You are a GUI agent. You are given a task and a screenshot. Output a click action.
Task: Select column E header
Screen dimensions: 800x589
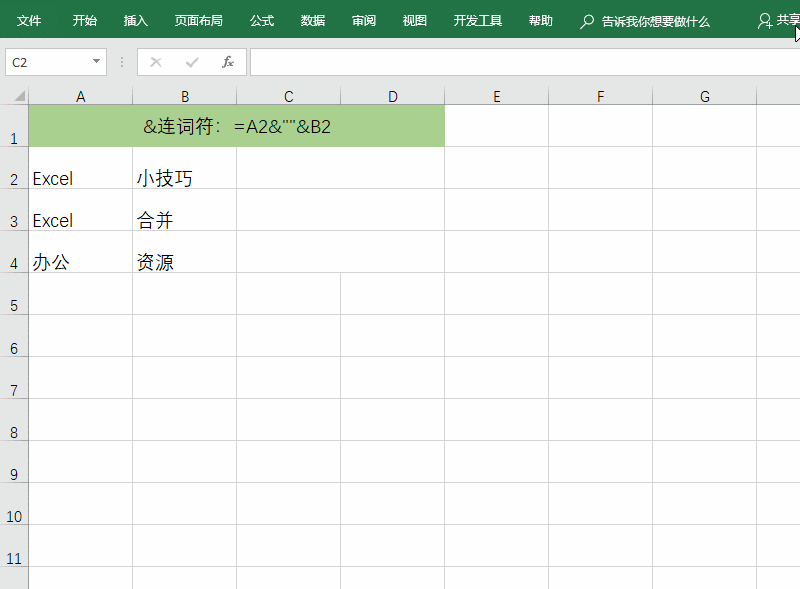497,96
